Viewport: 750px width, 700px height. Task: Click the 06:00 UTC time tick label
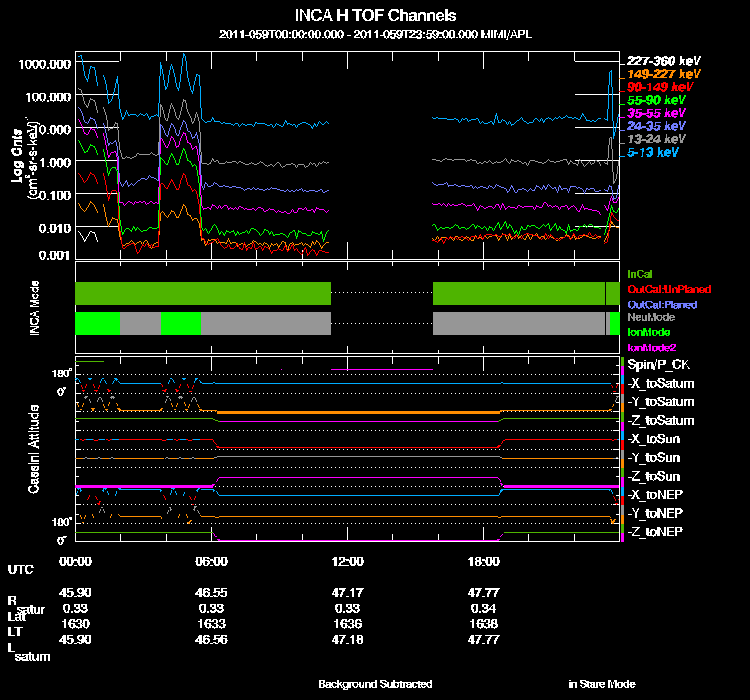coord(212,561)
